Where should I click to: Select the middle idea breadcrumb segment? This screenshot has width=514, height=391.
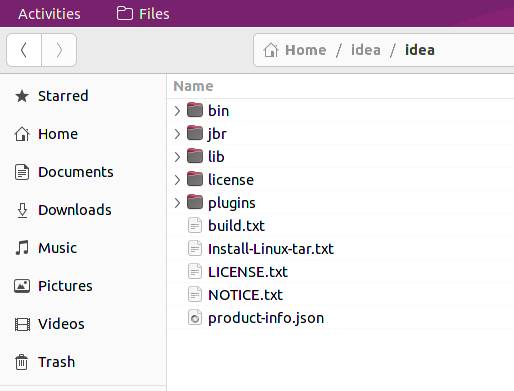point(366,50)
